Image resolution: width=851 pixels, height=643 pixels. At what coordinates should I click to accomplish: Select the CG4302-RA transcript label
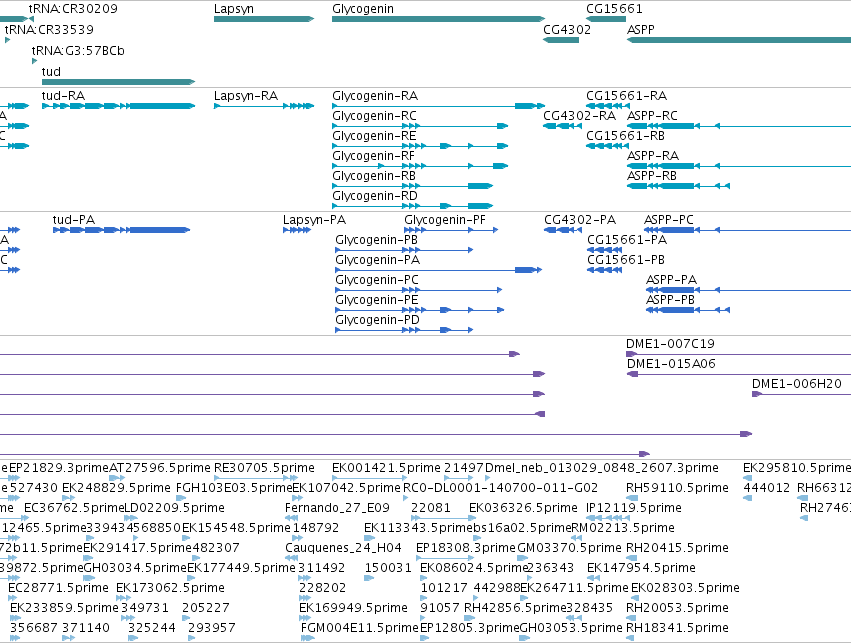[579, 116]
